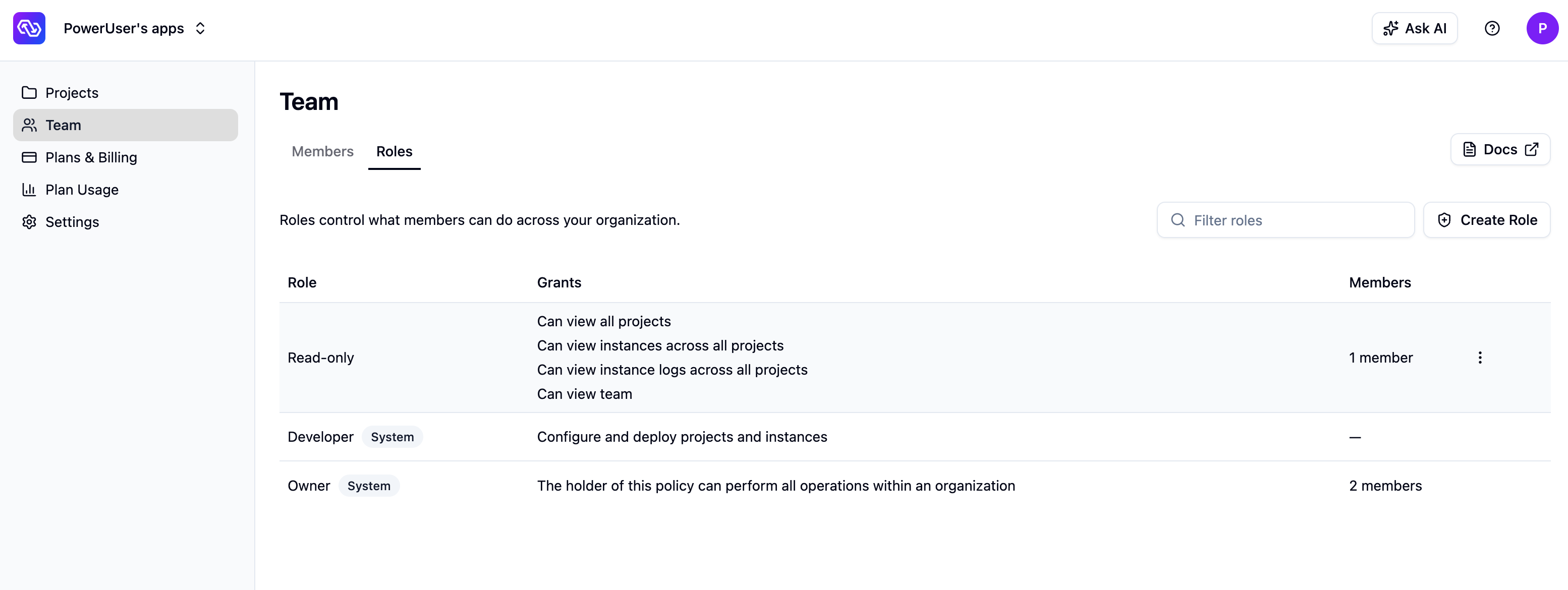Select the Developer role row
The width and height of the screenshot is (1568, 590).
click(915, 437)
